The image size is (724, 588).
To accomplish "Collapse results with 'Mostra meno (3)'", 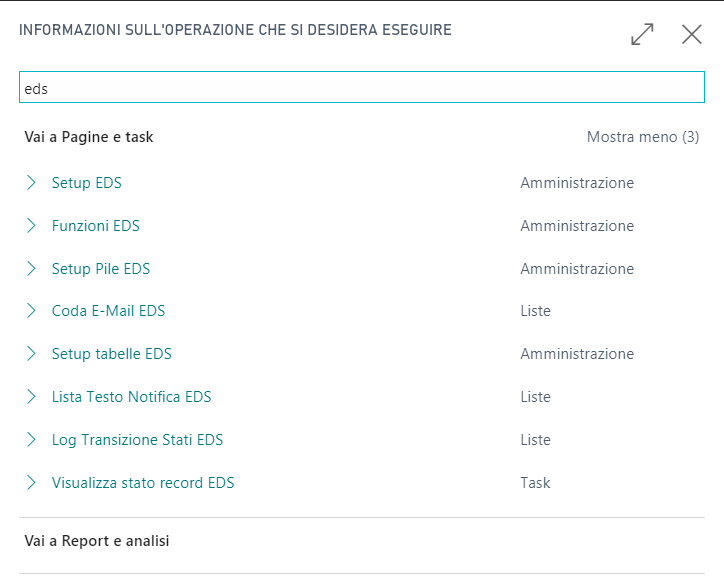I will [x=643, y=137].
